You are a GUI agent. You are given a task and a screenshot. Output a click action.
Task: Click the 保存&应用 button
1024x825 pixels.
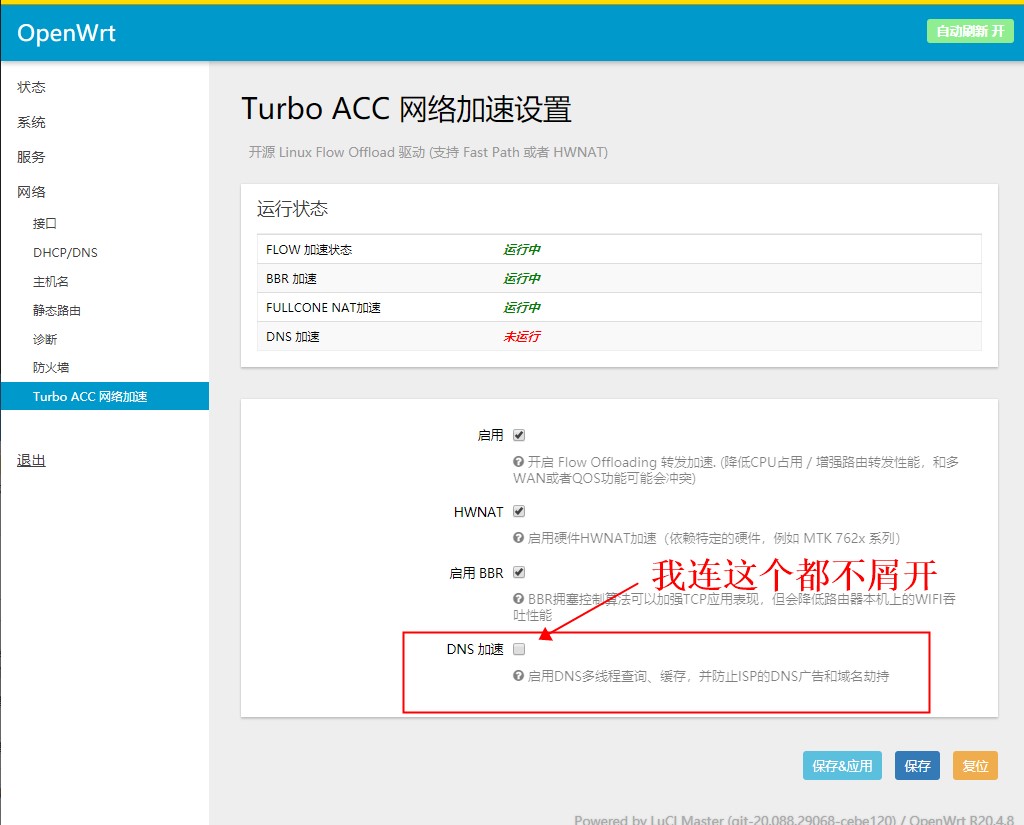(x=842, y=766)
